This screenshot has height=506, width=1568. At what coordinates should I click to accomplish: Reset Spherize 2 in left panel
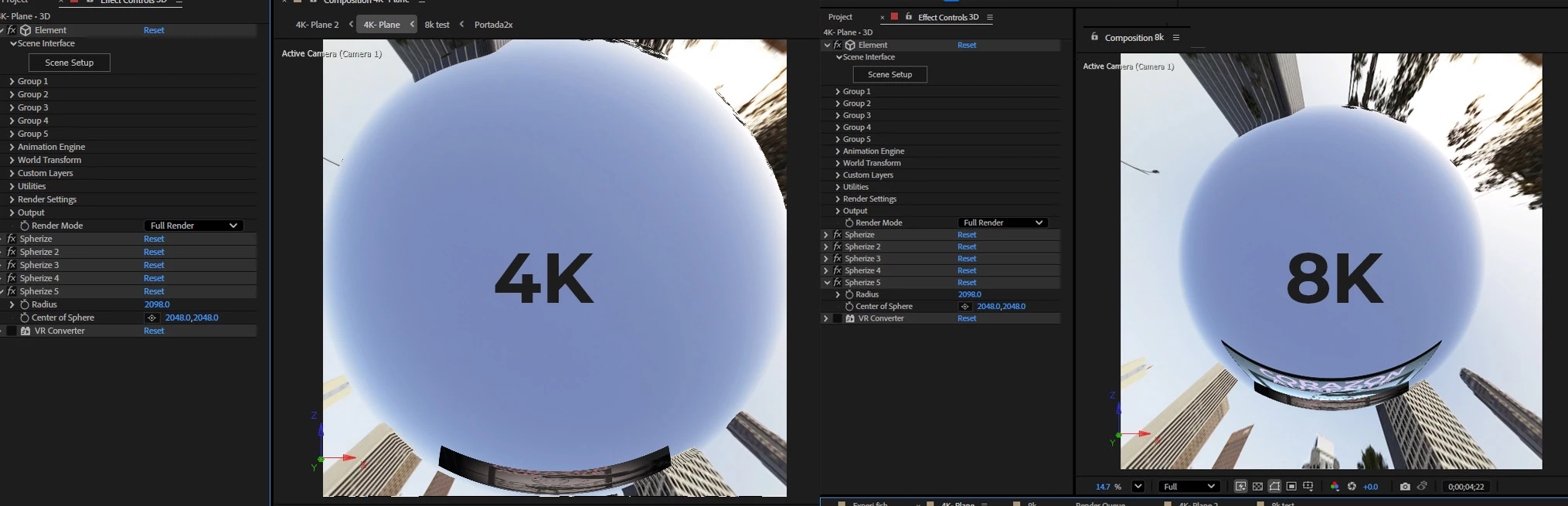[154, 252]
